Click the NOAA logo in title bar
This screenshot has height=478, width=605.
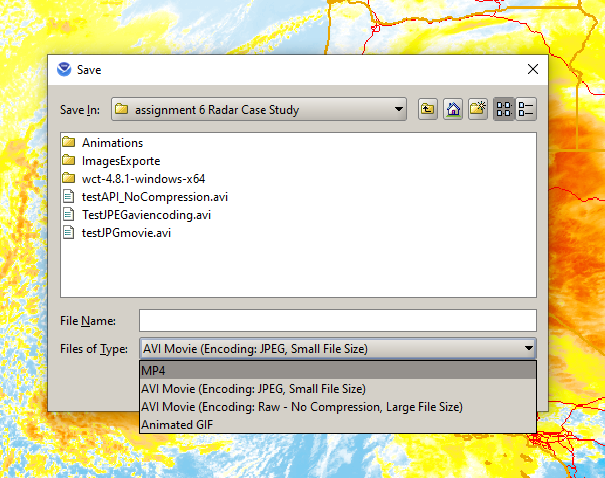(65, 70)
